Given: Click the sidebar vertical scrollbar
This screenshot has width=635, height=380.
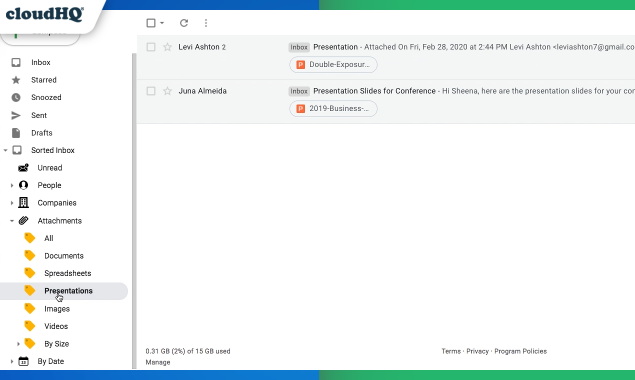Looking at the screenshot, I should 134,211.
